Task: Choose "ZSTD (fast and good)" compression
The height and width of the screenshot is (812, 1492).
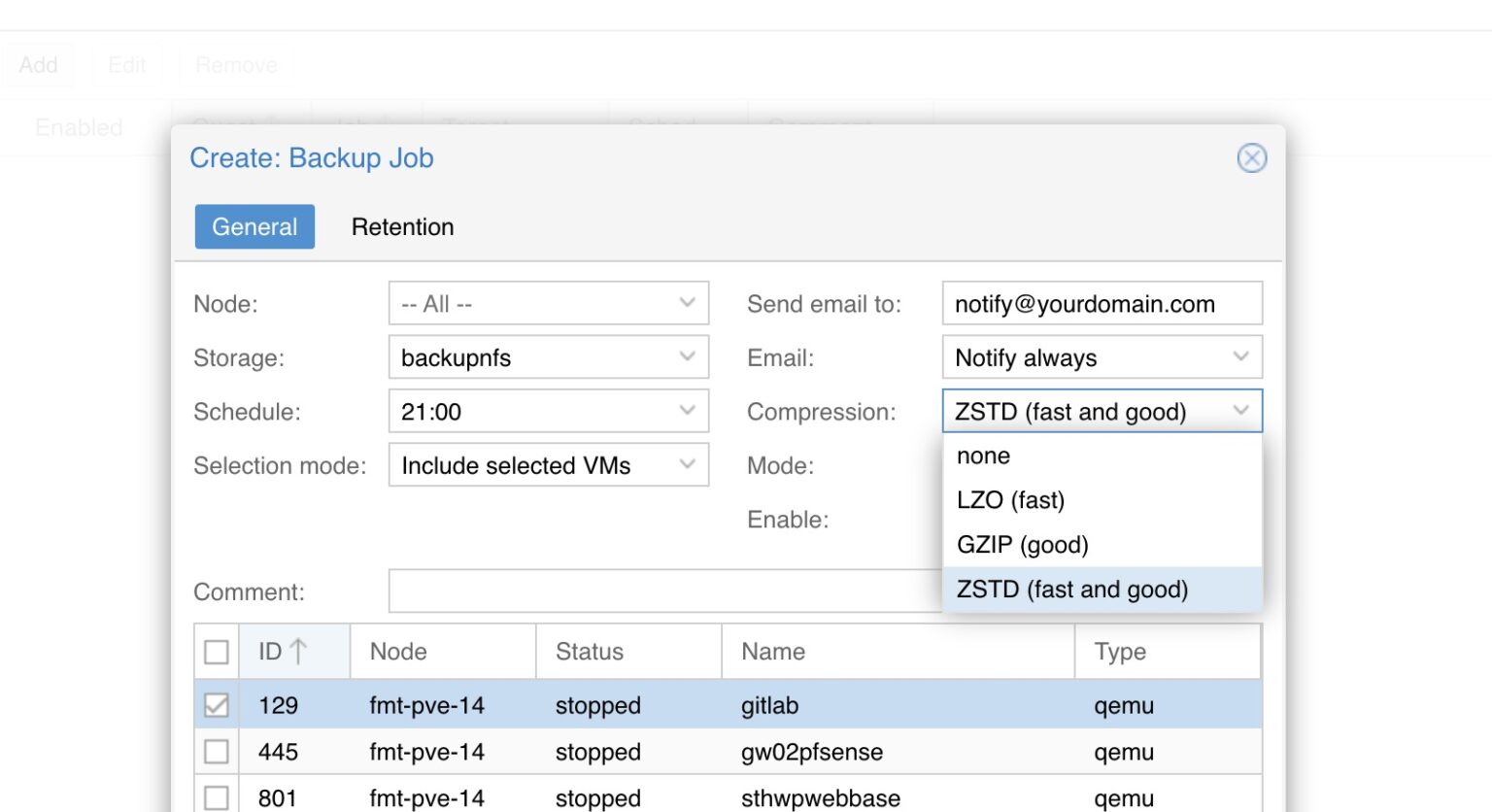Action: [x=1071, y=590]
